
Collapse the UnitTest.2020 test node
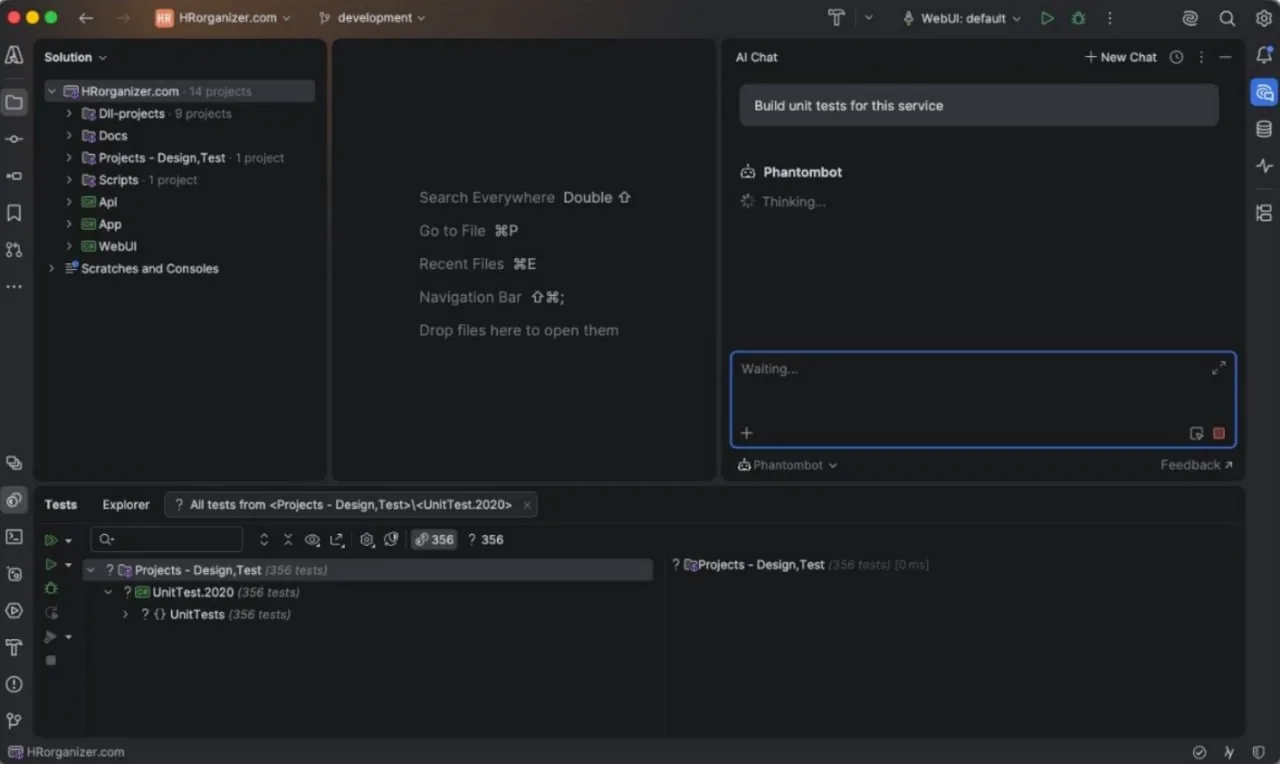[x=108, y=593]
